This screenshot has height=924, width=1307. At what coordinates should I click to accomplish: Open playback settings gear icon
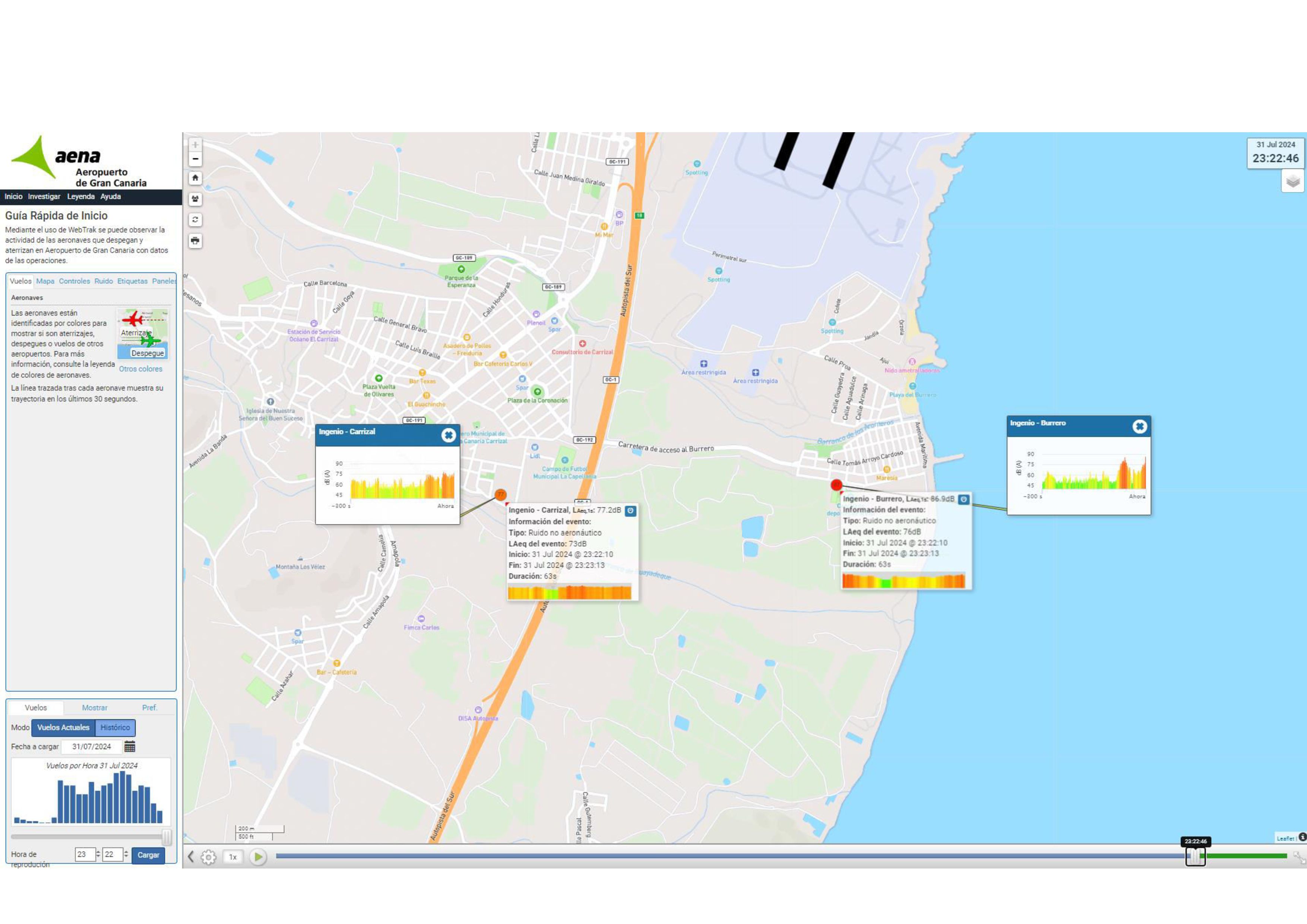[208, 857]
